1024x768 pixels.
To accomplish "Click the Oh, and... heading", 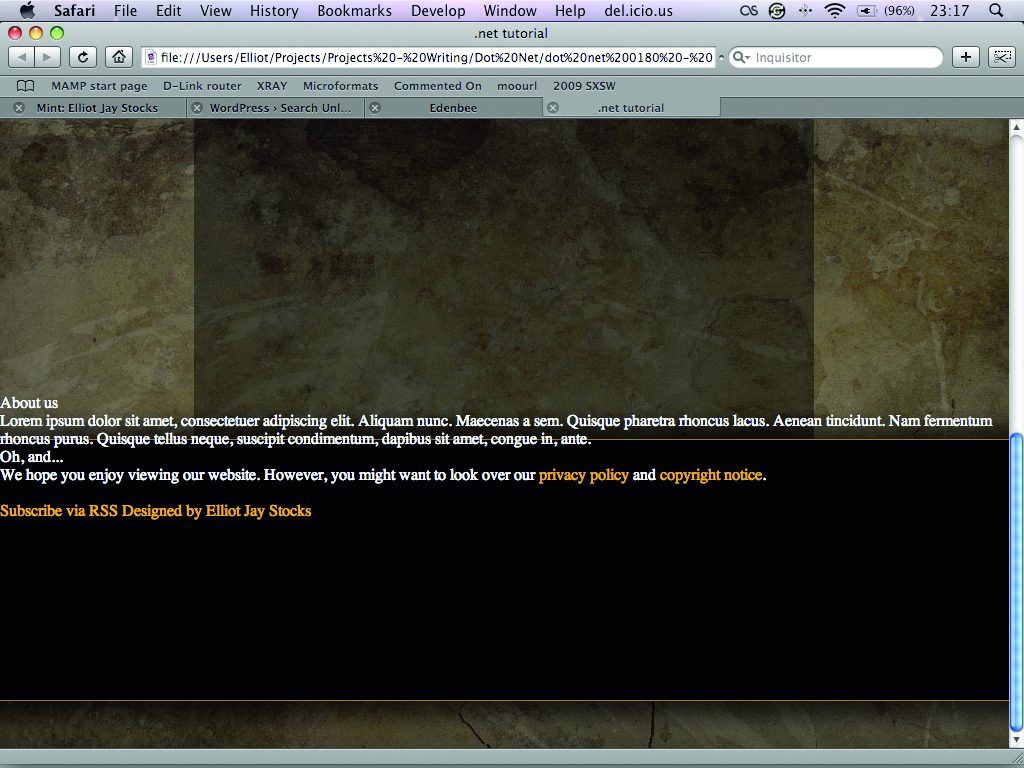I will click(31, 457).
